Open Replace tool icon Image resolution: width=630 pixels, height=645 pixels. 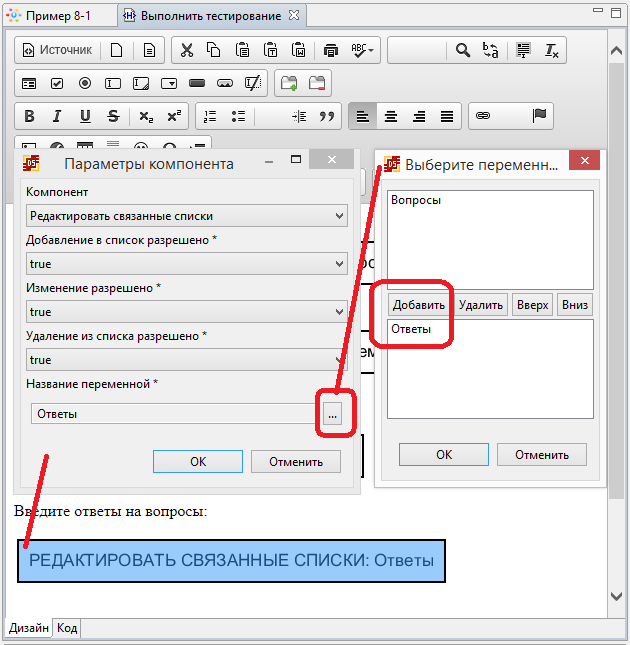coord(490,50)
